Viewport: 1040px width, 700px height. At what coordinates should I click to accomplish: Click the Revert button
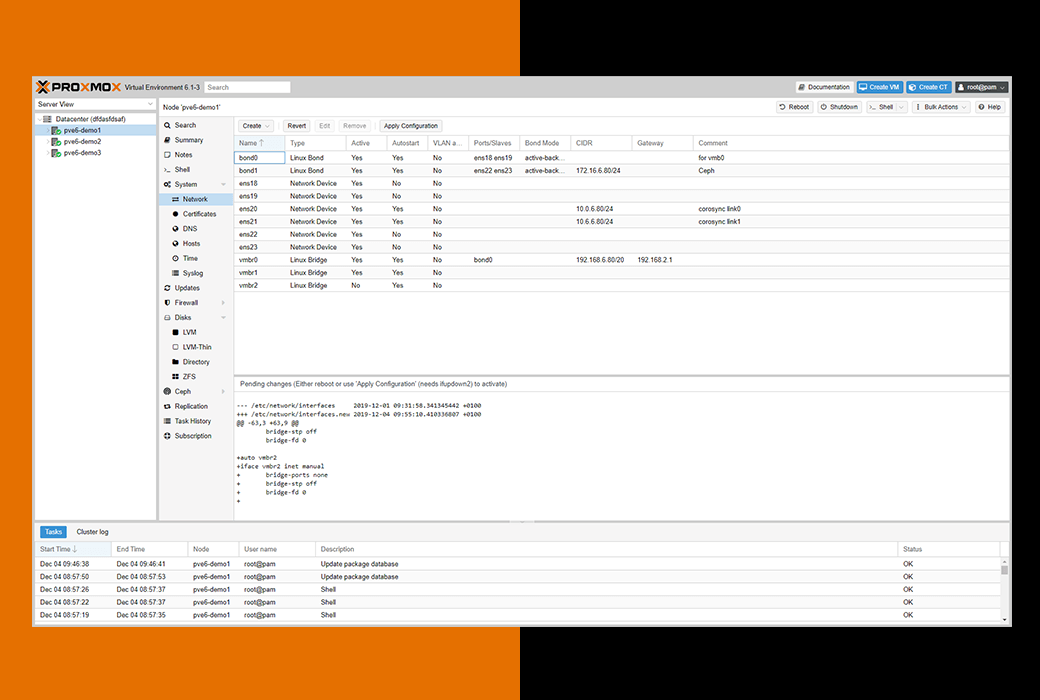(x=296, y=125)
